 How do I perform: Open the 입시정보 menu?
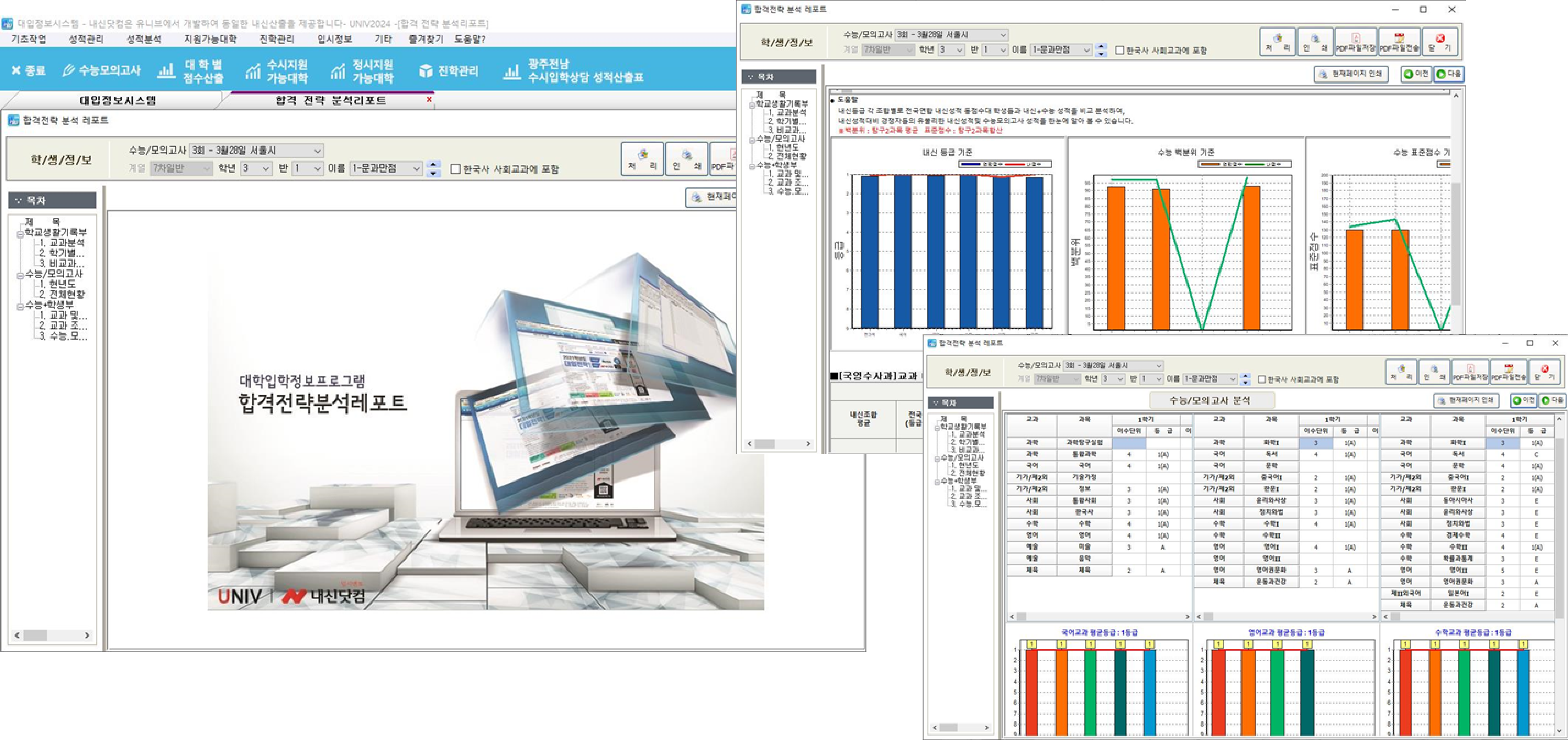[x=334, y=39]
